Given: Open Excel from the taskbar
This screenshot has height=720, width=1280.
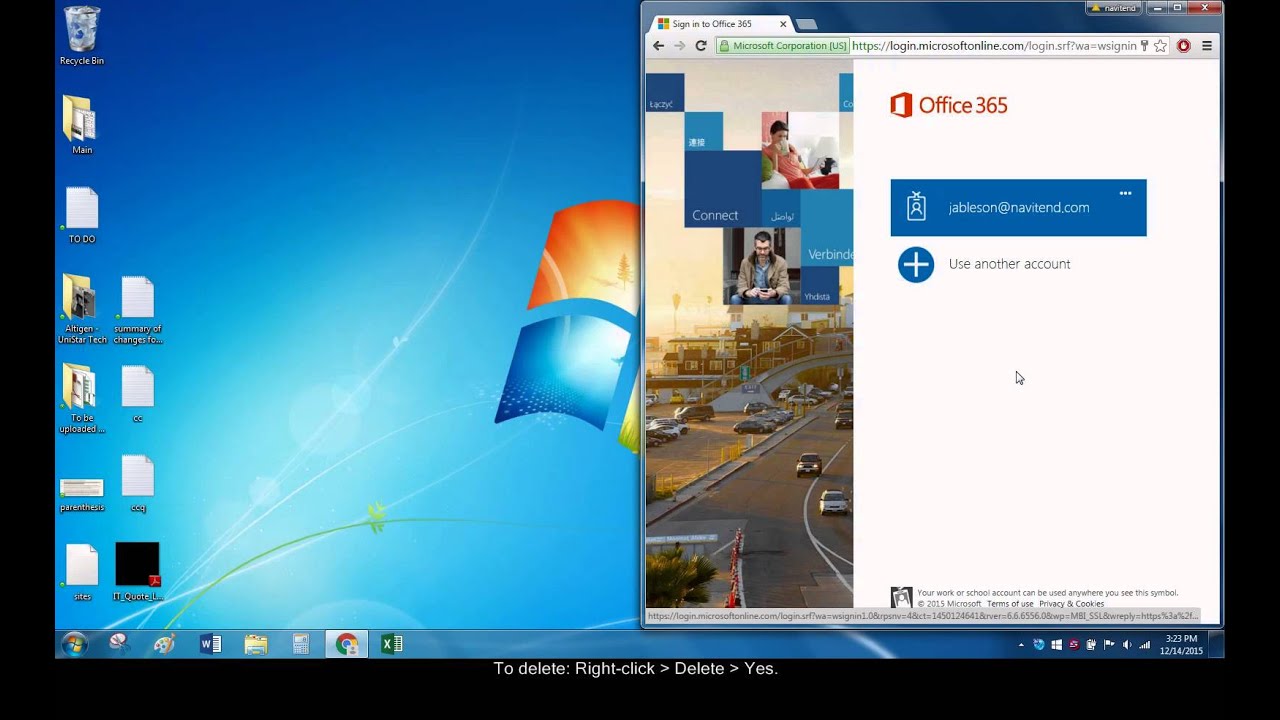Looking at the screenshot, I should 392,643.
